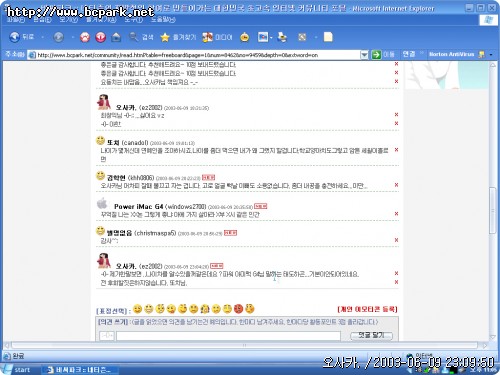Click the 댓글 달기 submit button
Image resolution: width=500 pixels, height=375 pixels.
coord(371,335)
